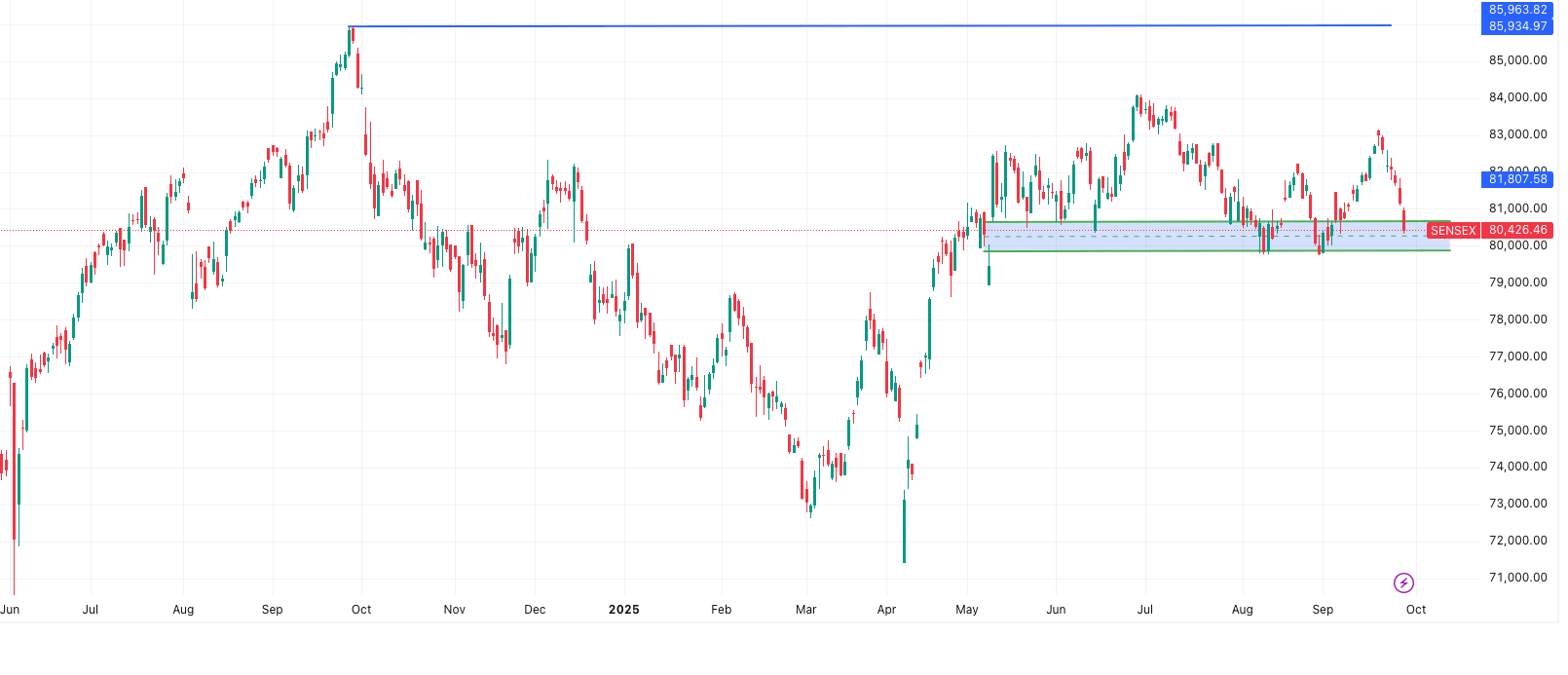The width and height of the screenshot is (1568, 675).
Task: Click the Dec label on time axis
Action: (x=535, y=610)
